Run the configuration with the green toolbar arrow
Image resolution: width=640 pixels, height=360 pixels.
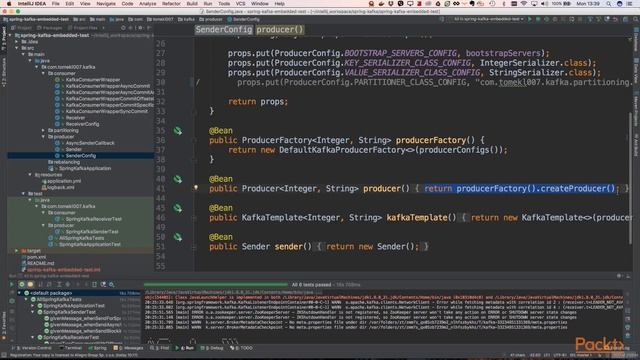click(x=530, y=19)
